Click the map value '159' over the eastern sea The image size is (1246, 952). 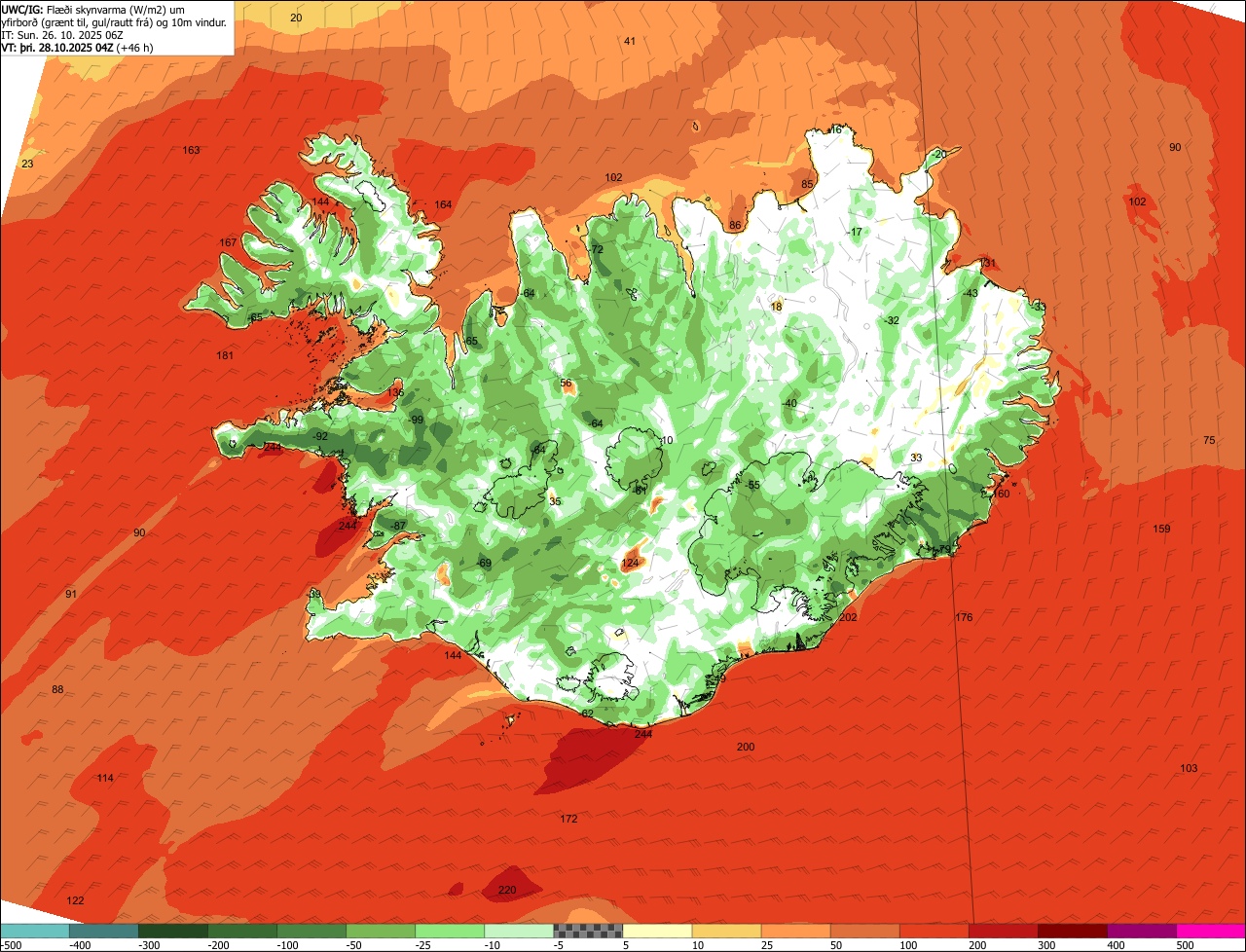click(x=1161, y=529)
